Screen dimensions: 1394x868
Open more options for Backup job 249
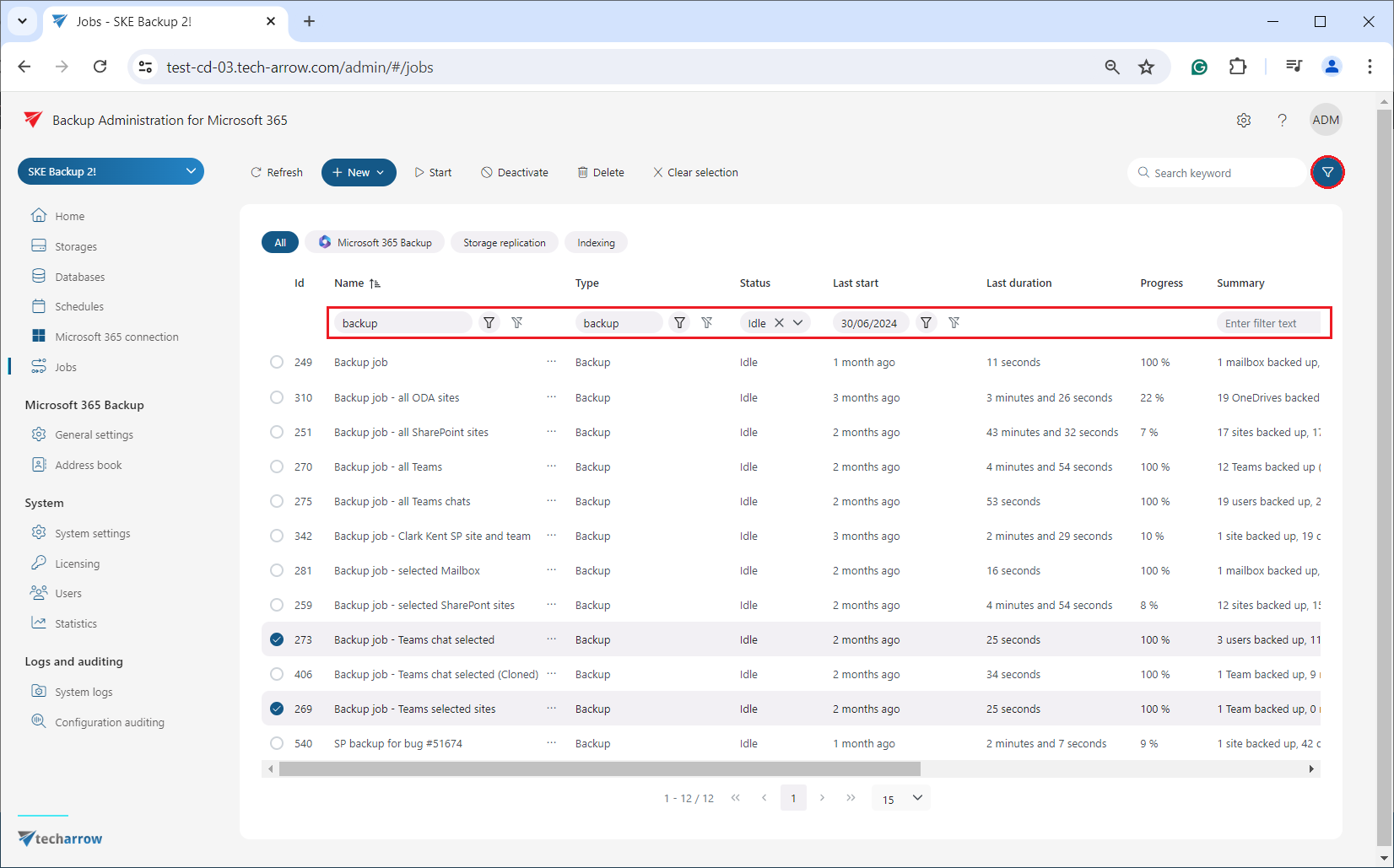coord(551,362)
